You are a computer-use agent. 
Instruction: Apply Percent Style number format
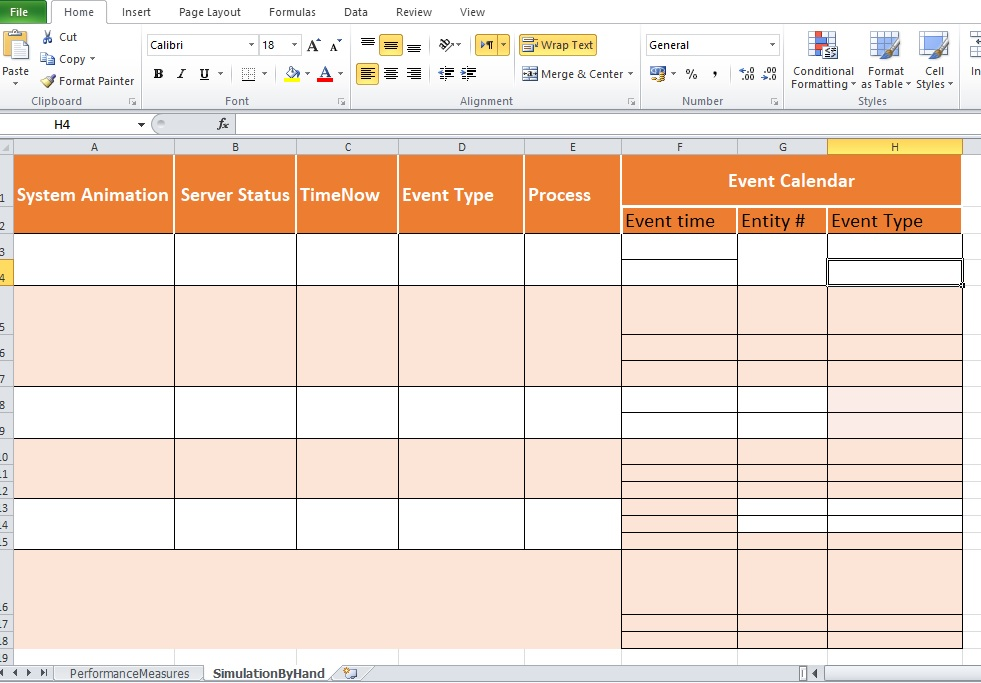pos(691,73)
